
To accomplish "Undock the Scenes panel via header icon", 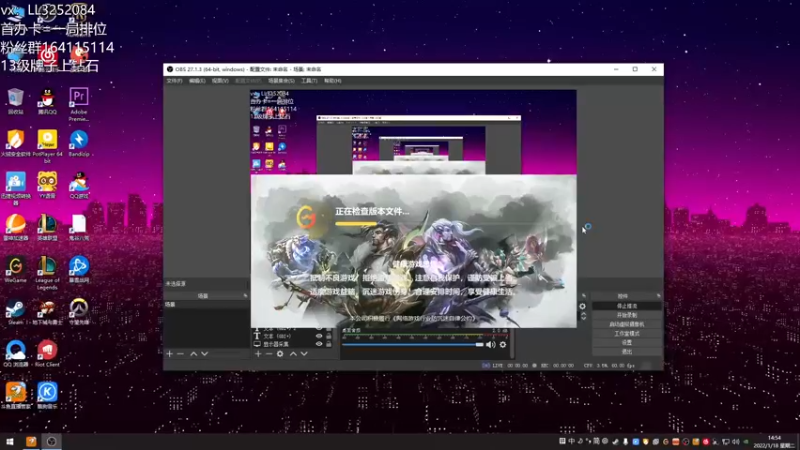I will 245,296.
